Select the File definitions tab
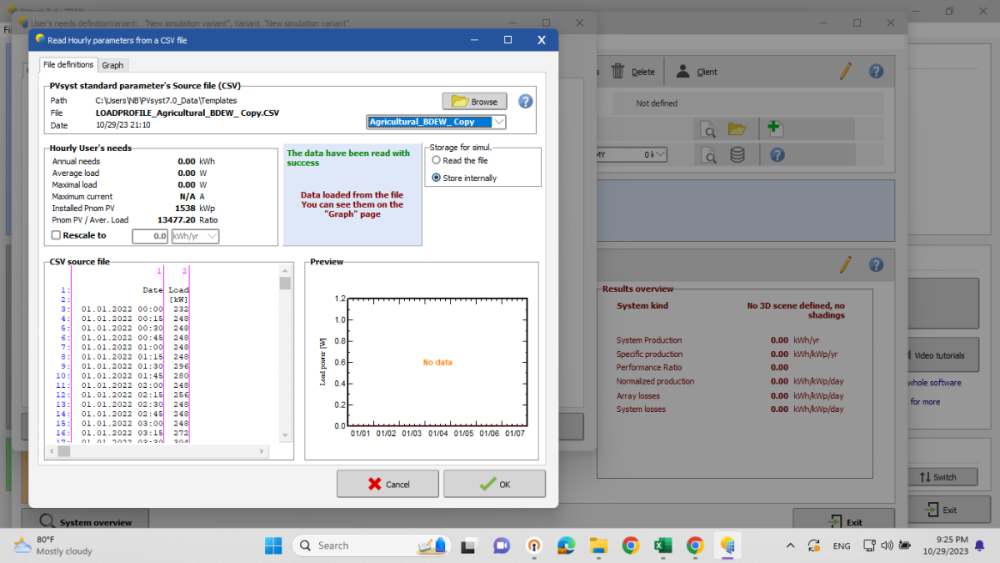Screen dimensions: 1000x563 point(68,65)
